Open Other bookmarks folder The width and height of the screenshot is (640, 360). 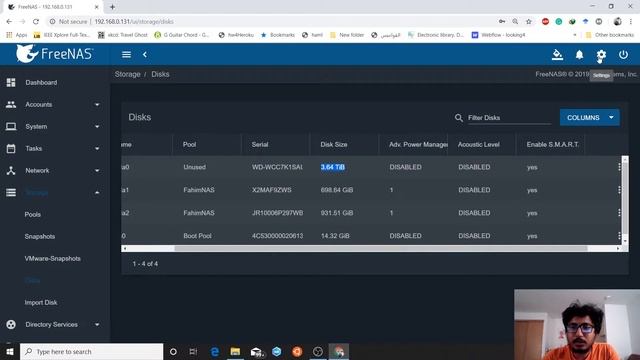(610, 35)
